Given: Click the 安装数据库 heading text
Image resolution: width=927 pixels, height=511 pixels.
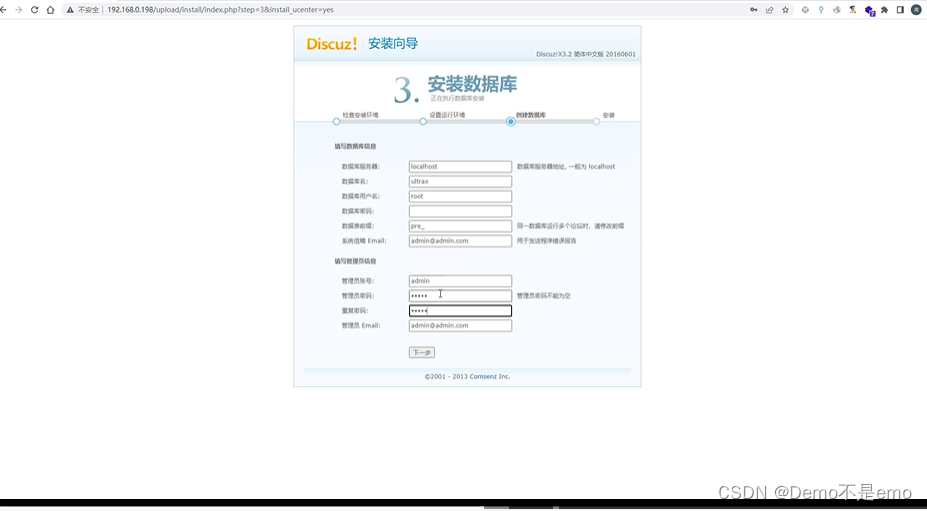Looking at the screenshot, I should pos(472,84).
